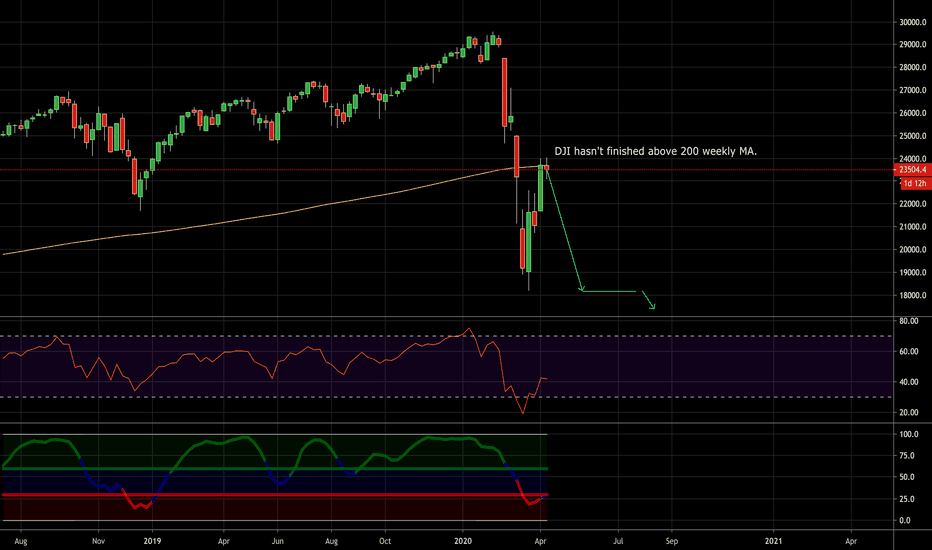This screenshot has height=550, width=932.
Task: Click the Jun label on time axis
Action: 278,541
